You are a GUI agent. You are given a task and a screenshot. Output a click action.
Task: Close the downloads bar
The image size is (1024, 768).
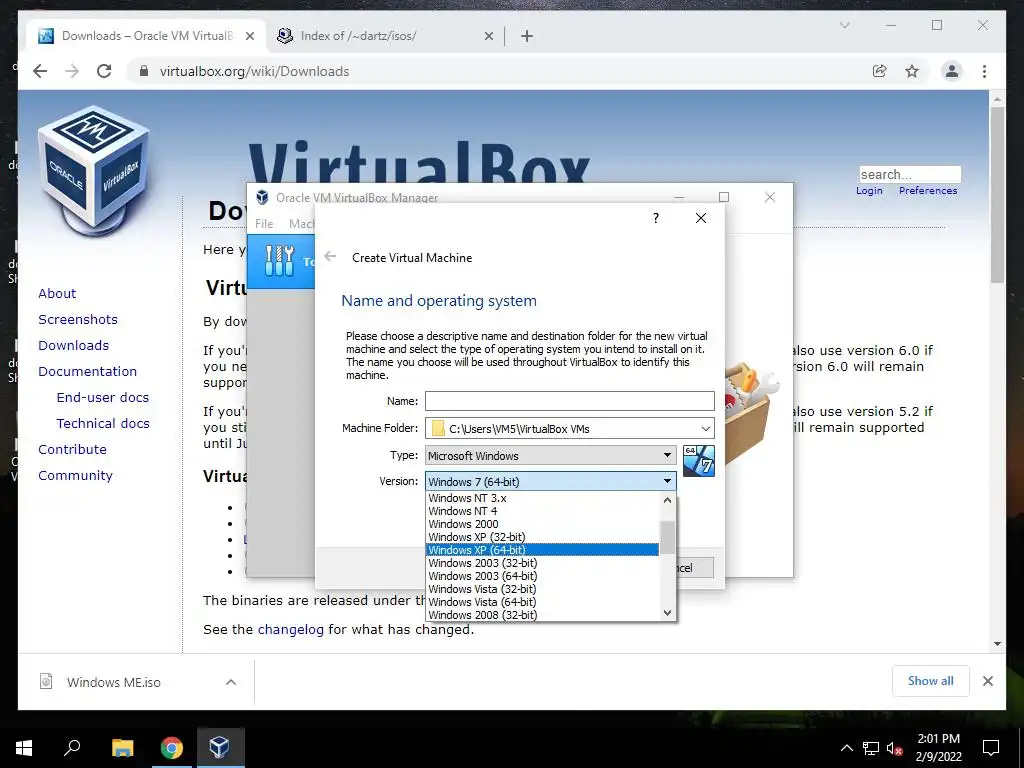pos(987,681)
